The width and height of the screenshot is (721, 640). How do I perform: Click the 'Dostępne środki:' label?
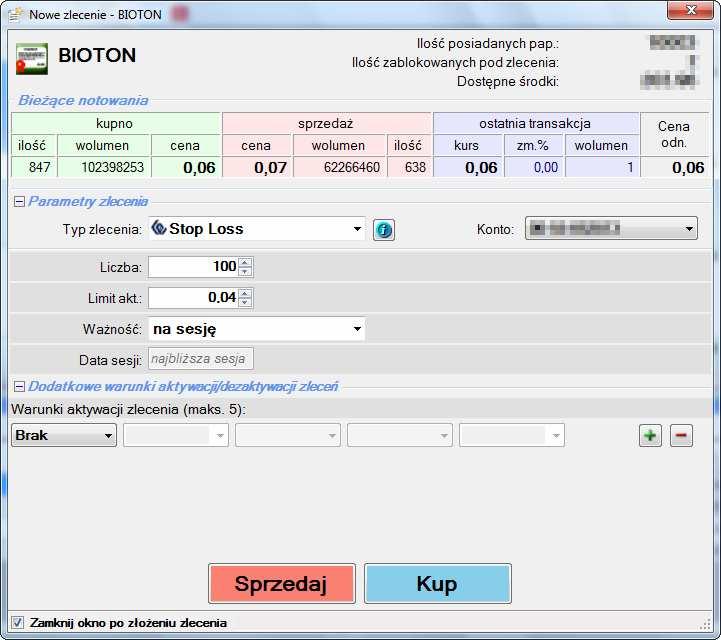coord(508,81)
